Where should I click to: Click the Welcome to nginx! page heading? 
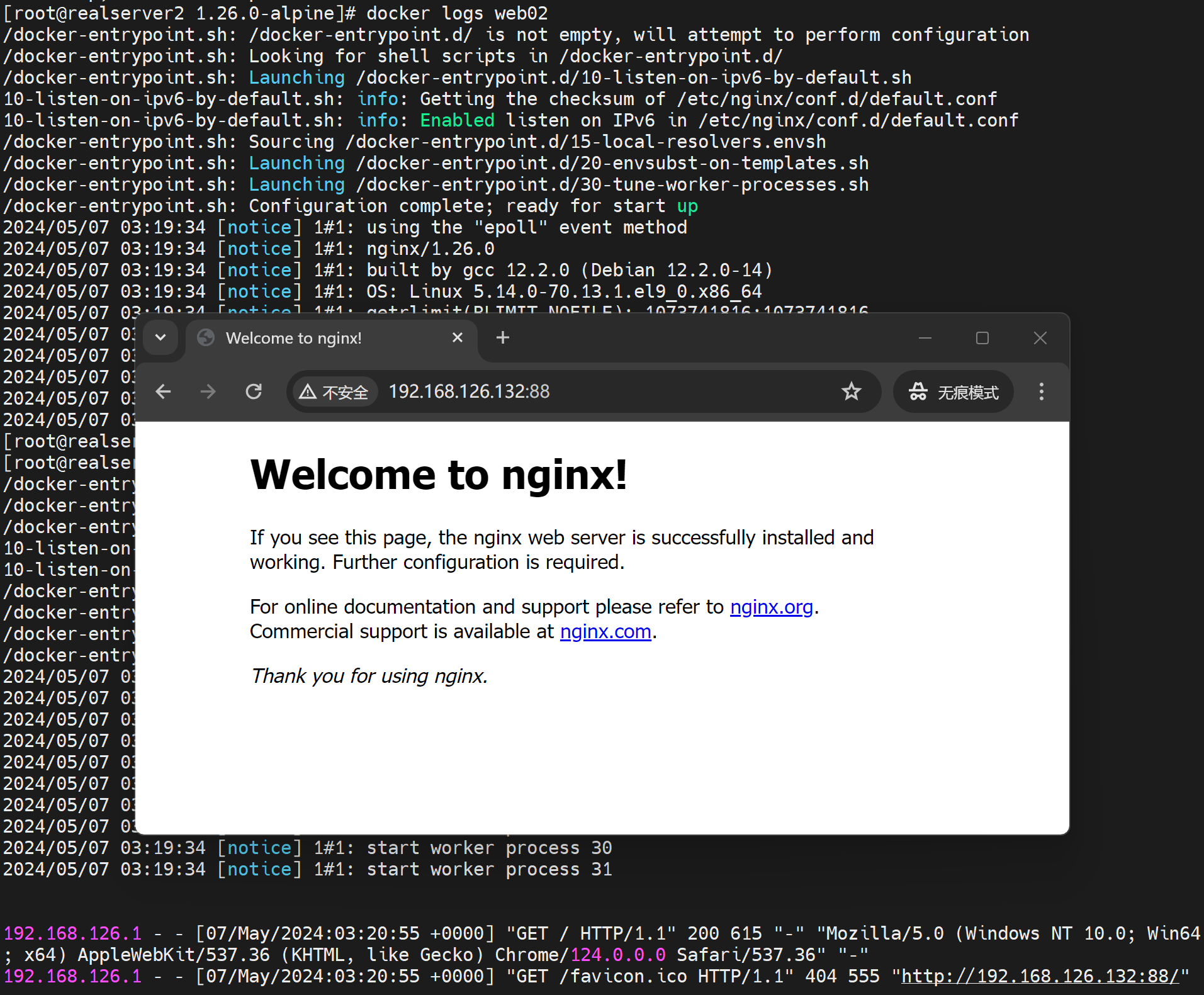click(439, 475)
